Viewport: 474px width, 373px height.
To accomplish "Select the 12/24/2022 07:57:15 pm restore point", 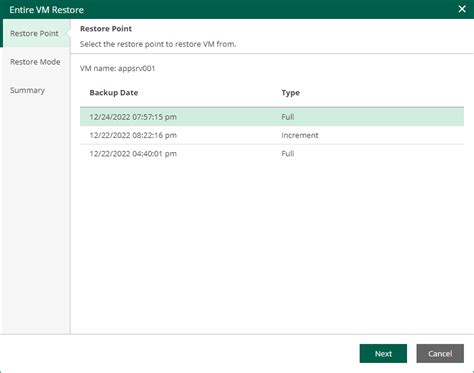I will (x=272, y=117).
